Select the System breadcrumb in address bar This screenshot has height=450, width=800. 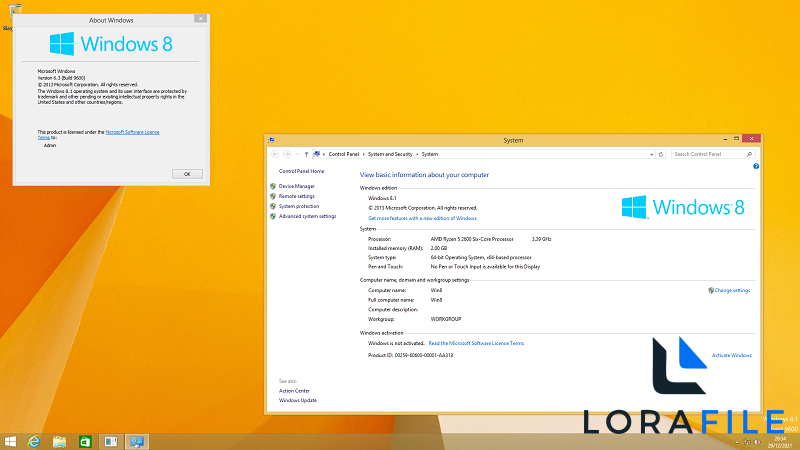click(x=430, y=154)
